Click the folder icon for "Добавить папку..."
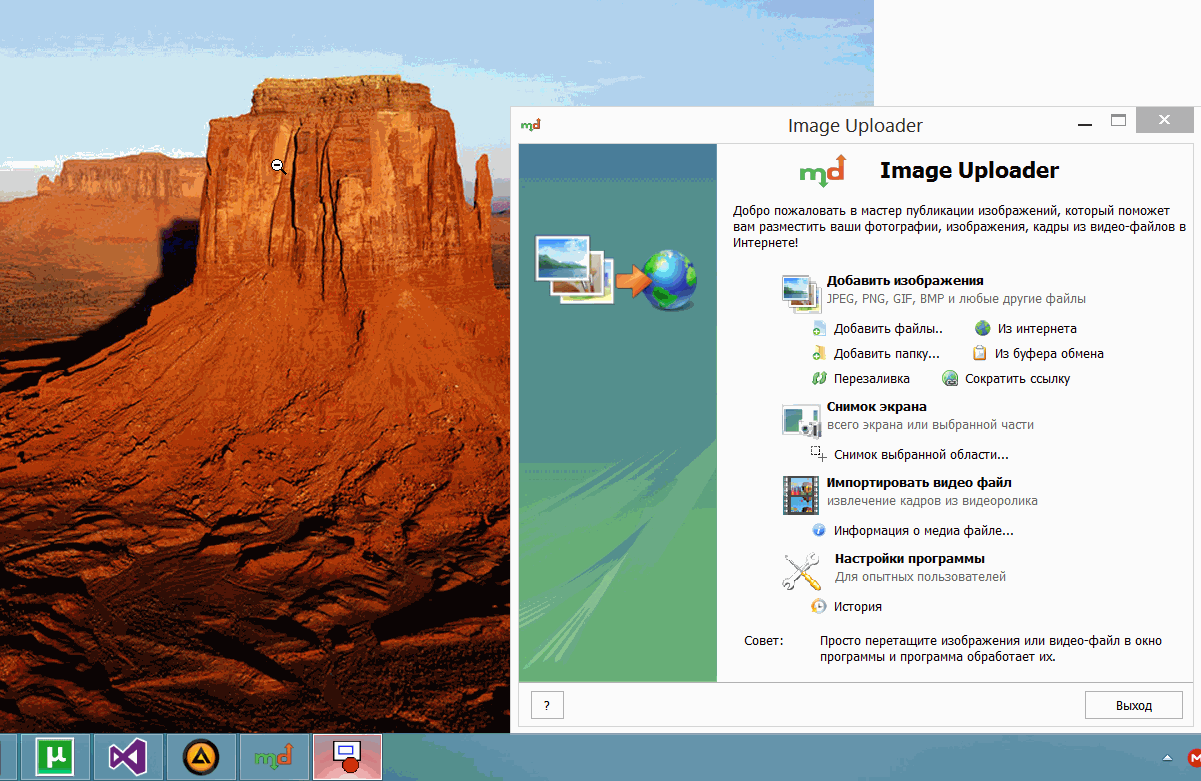Image resolution: width=1201 pixels, height=781 pixels. pos(818,353)
